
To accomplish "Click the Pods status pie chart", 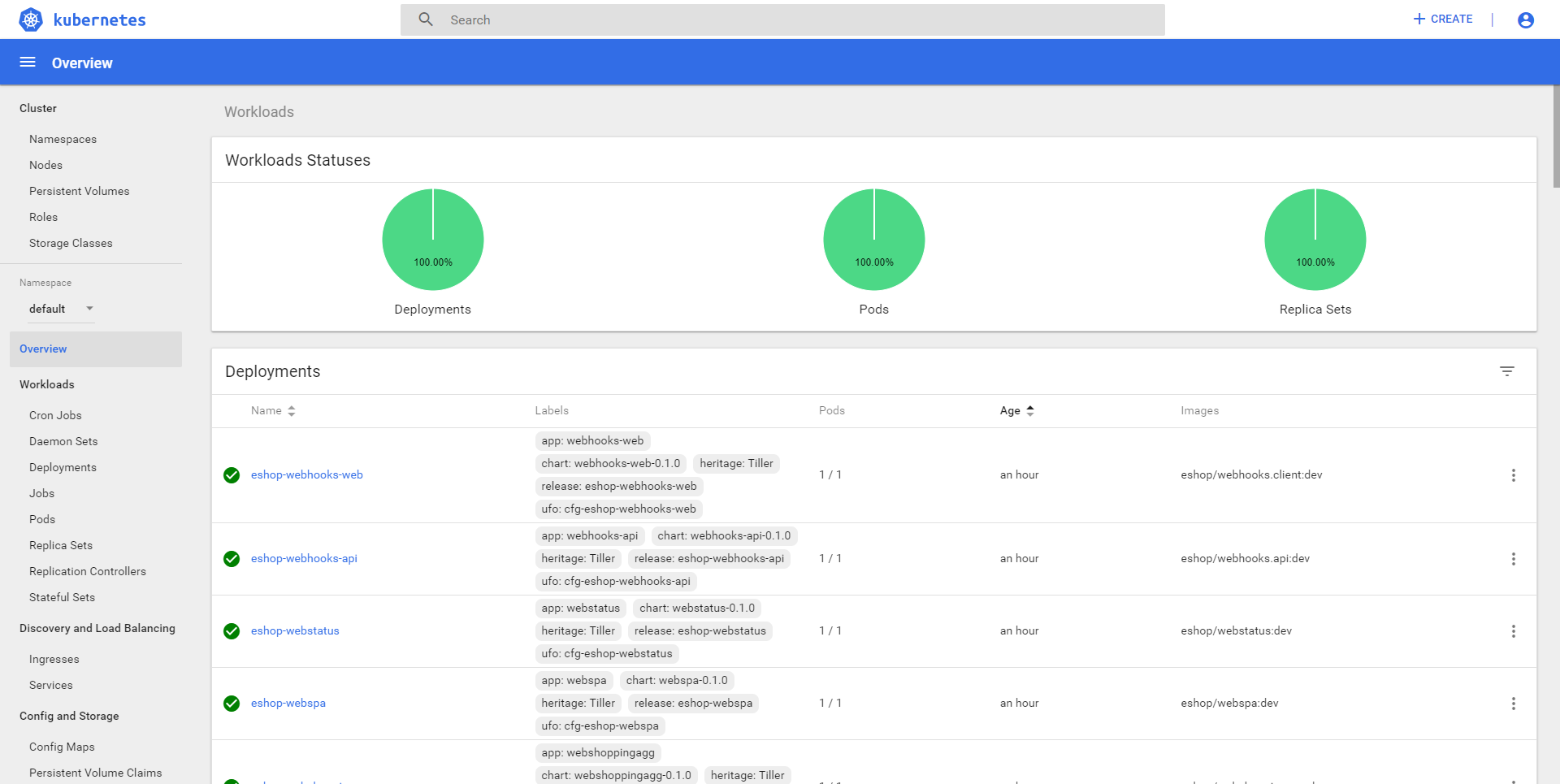I will [x=873, y=240].
